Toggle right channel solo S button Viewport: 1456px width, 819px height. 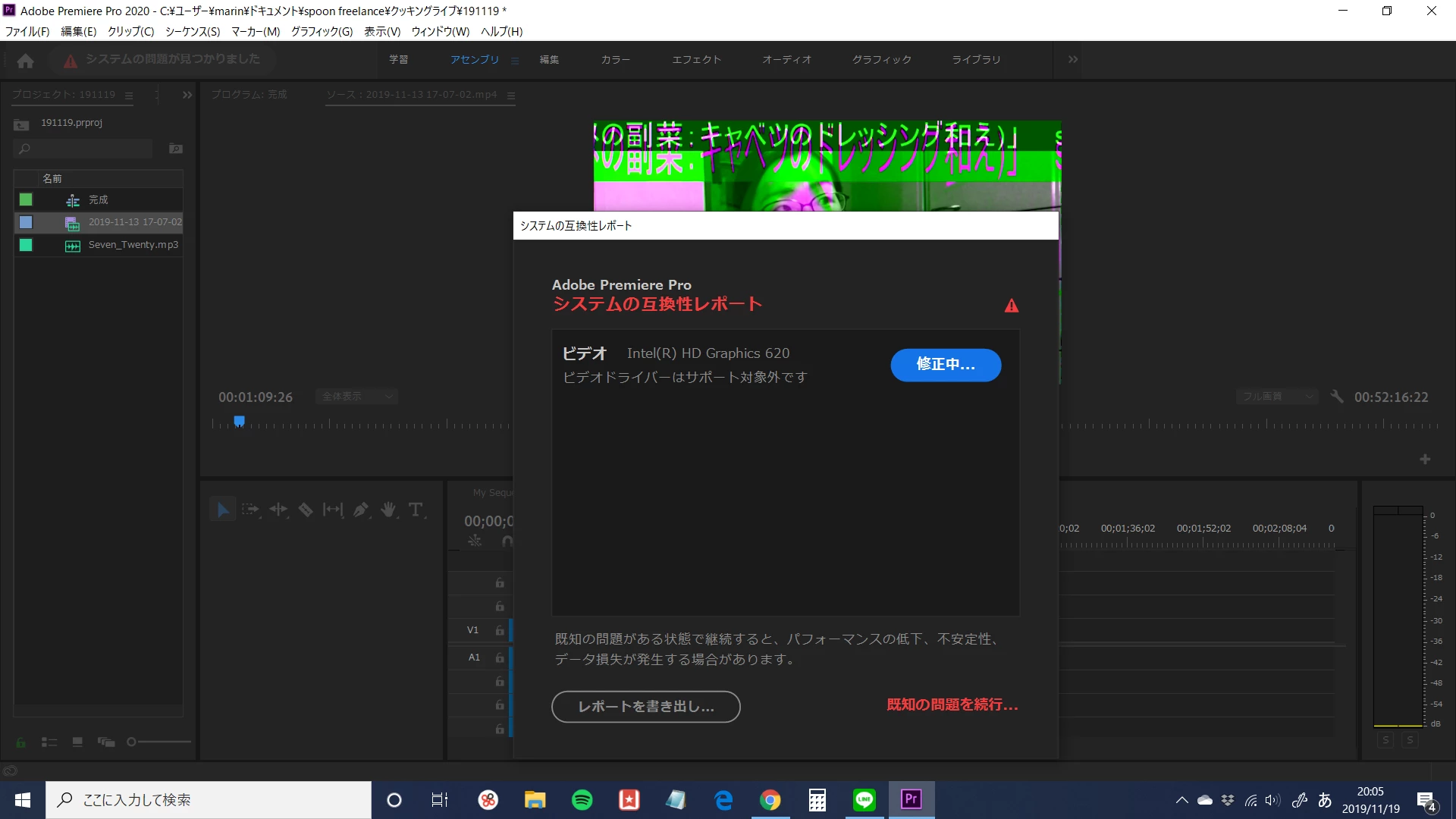coord(1410,740)
